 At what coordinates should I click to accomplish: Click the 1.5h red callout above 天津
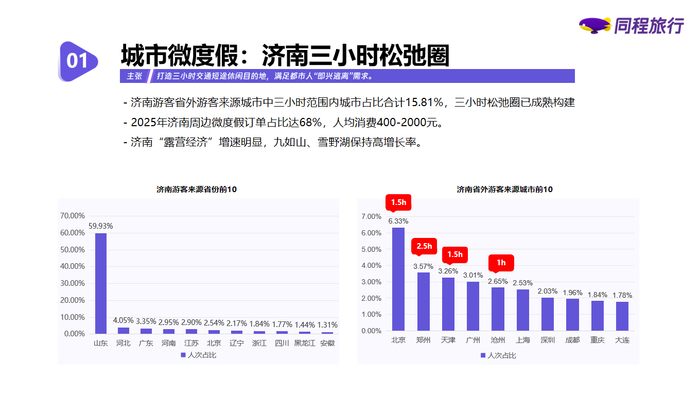pos(454,255)
